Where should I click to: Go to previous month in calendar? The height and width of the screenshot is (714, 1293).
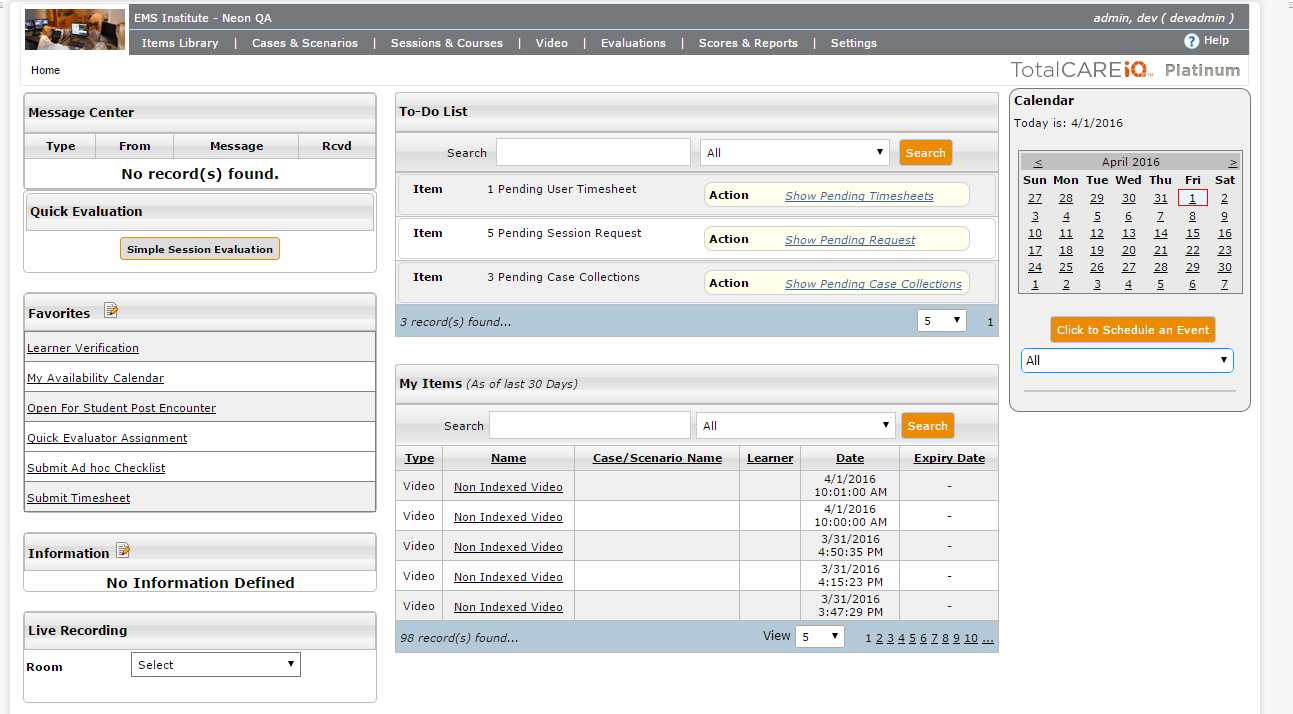coord(1038,162)
